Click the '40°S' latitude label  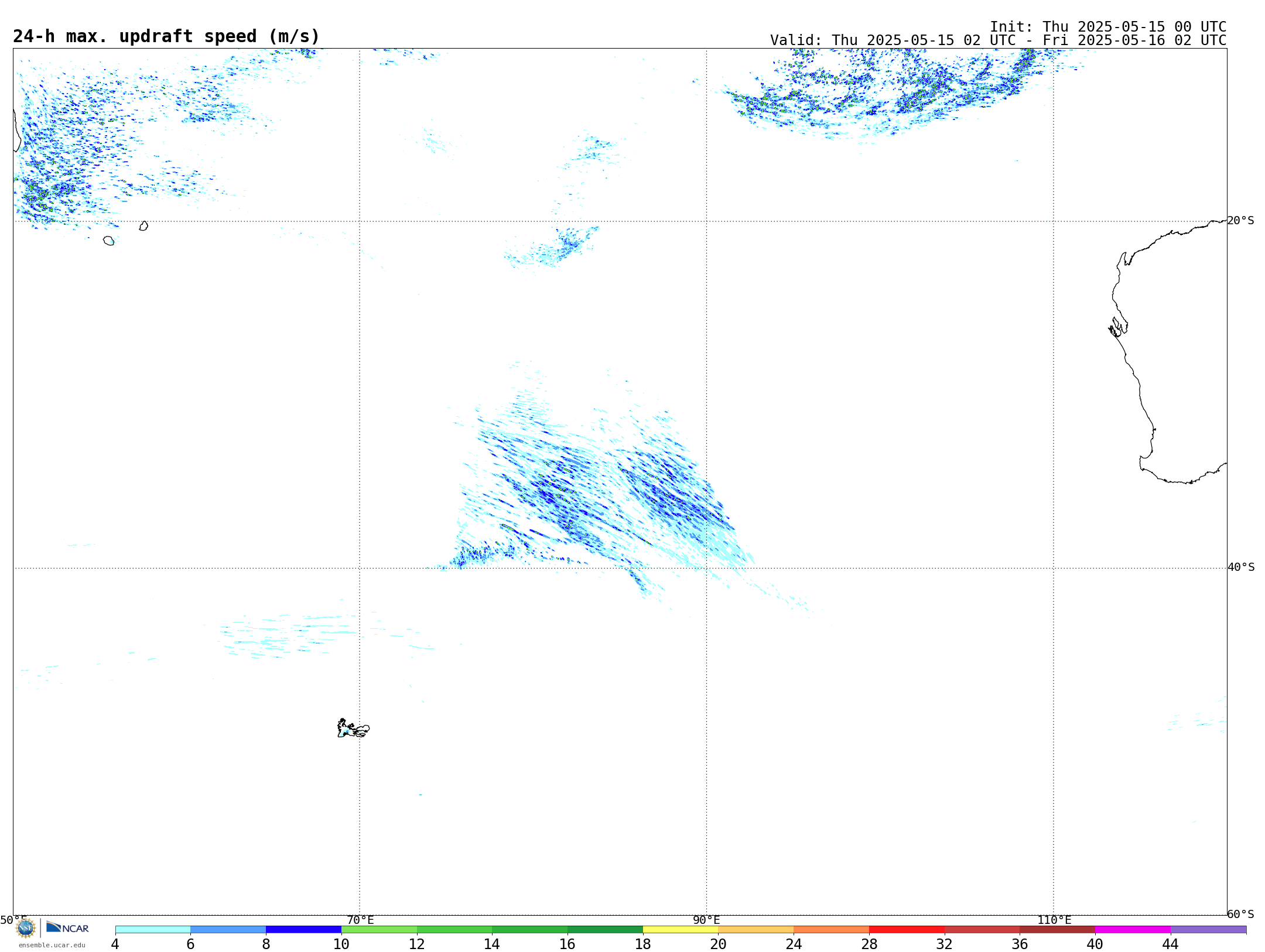(1241, 567)
